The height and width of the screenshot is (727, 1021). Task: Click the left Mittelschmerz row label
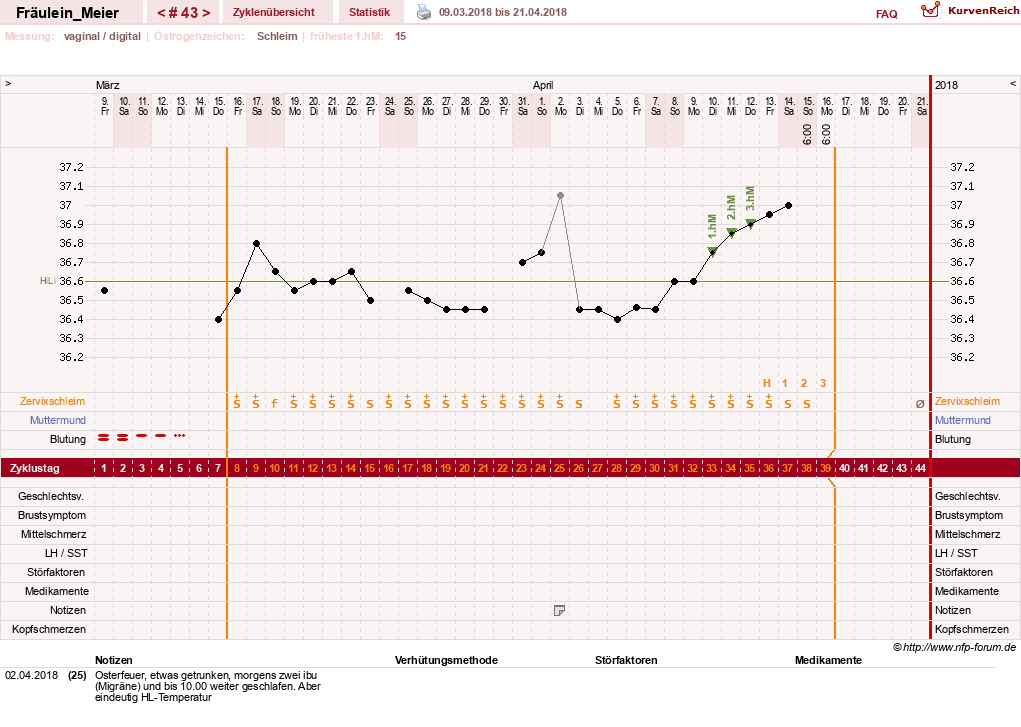(x=53, y=534)
